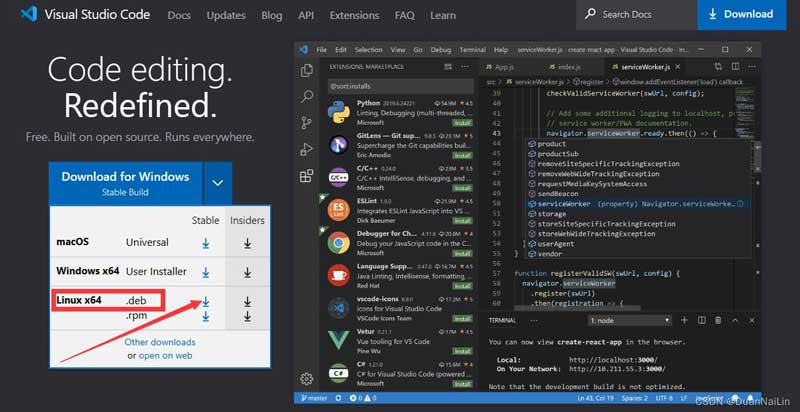Open the "open on web" link
This screenshot has width=800, height=412.
point(167,356)
